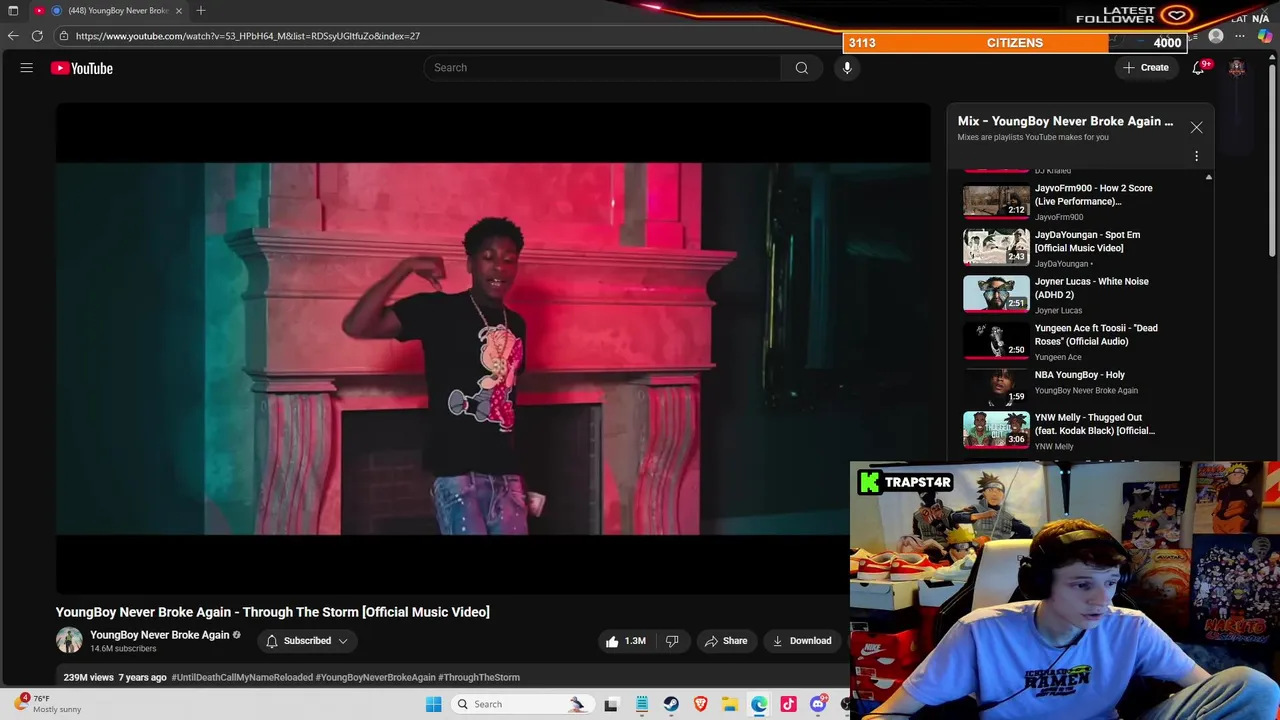Screen dimensions: 1280x720
Task: Share the Through The Storm video
Action: [726, 641]
